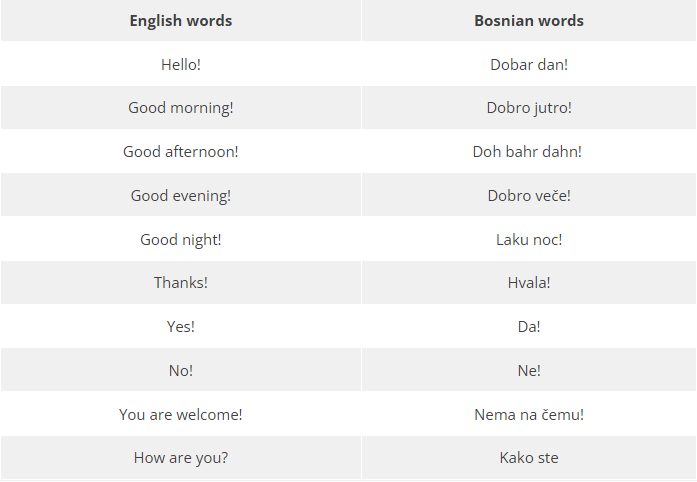Select the 'Good evening!' entry

click(180, 196)
